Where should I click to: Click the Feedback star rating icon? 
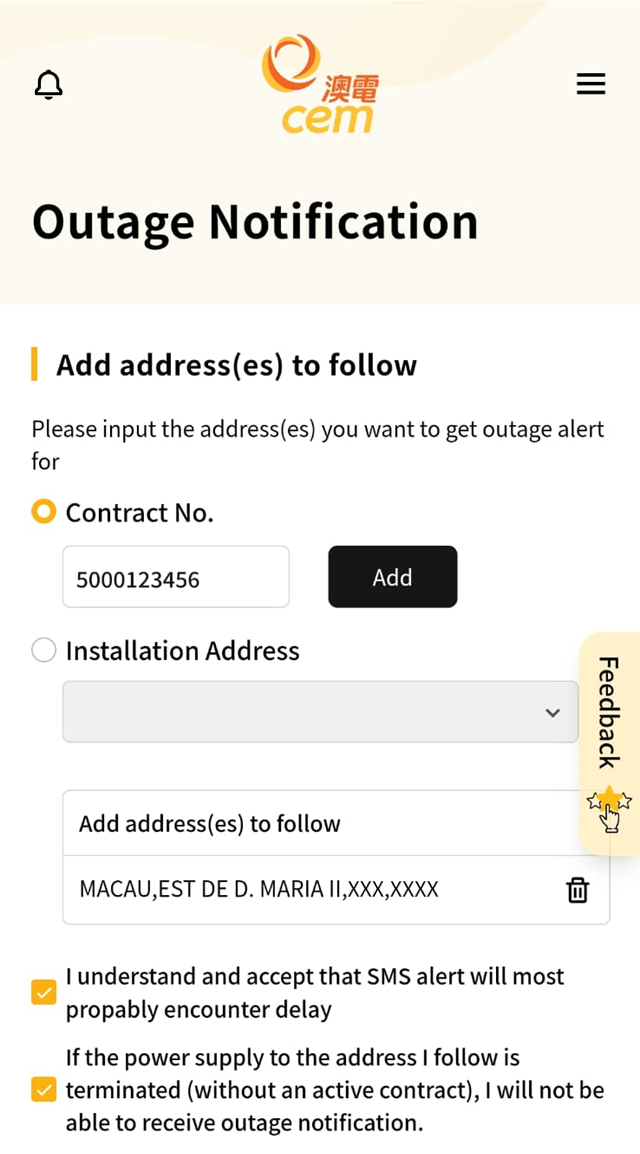click(609, 807)
